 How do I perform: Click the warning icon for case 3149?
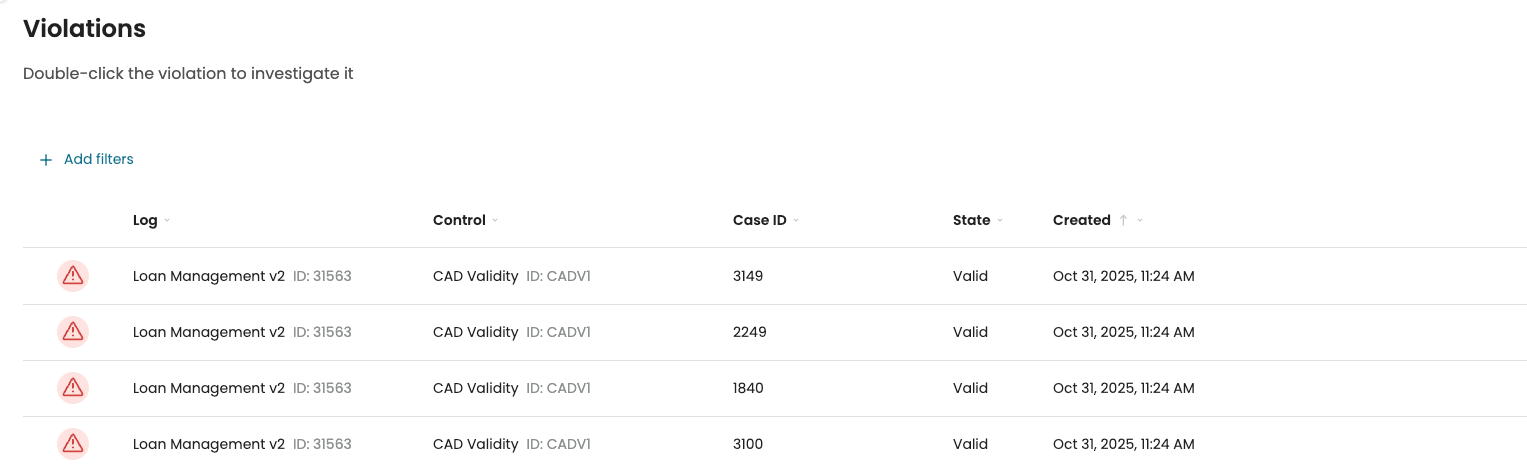coord(73,276)
